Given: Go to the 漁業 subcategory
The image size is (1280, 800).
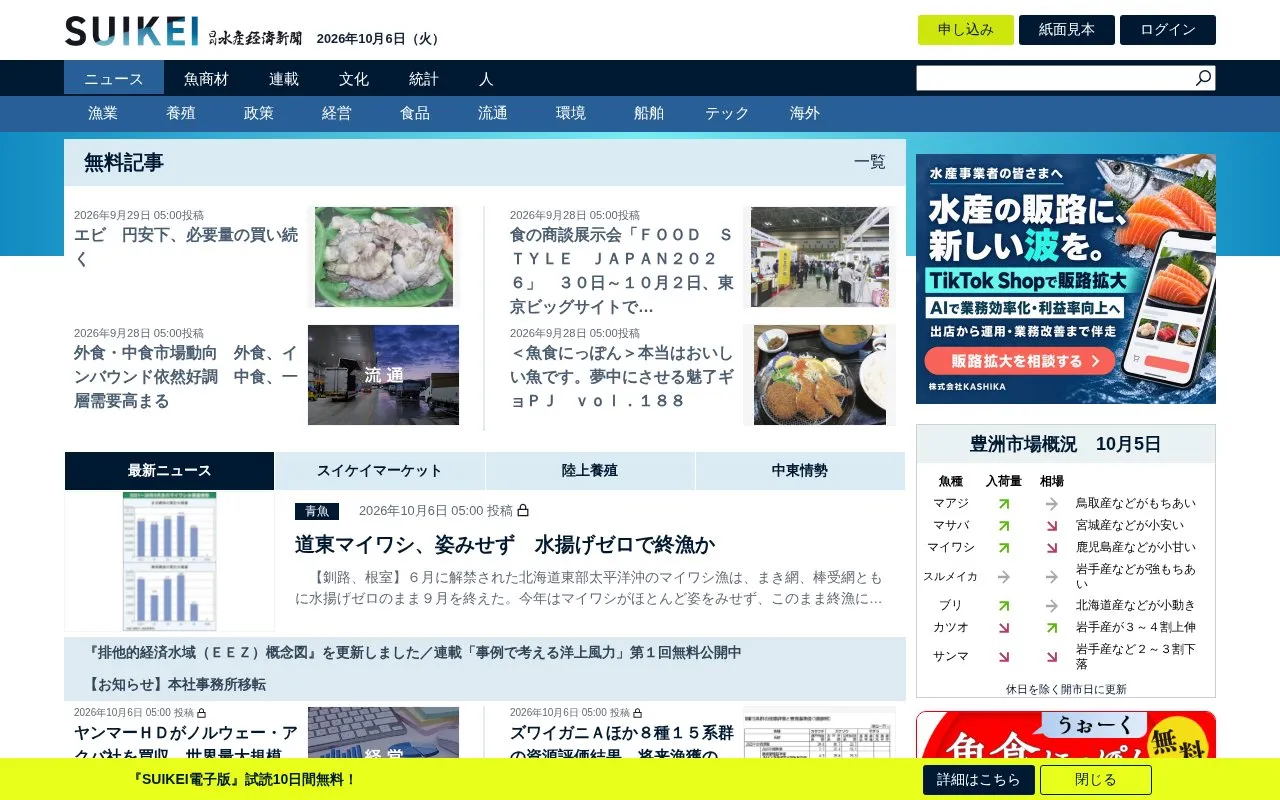Looking at the screenshot, I should [103, 113].
